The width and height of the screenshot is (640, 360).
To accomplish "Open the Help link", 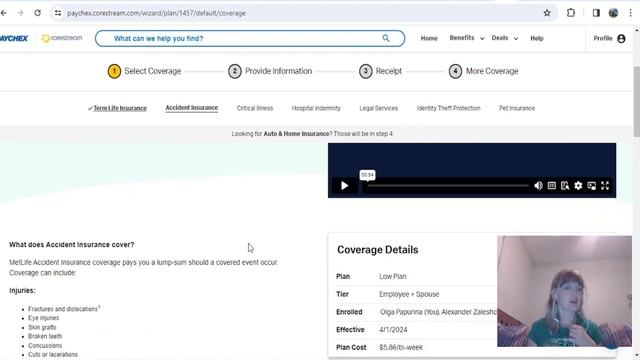I will pyautogui.click(x=537, y=38).
